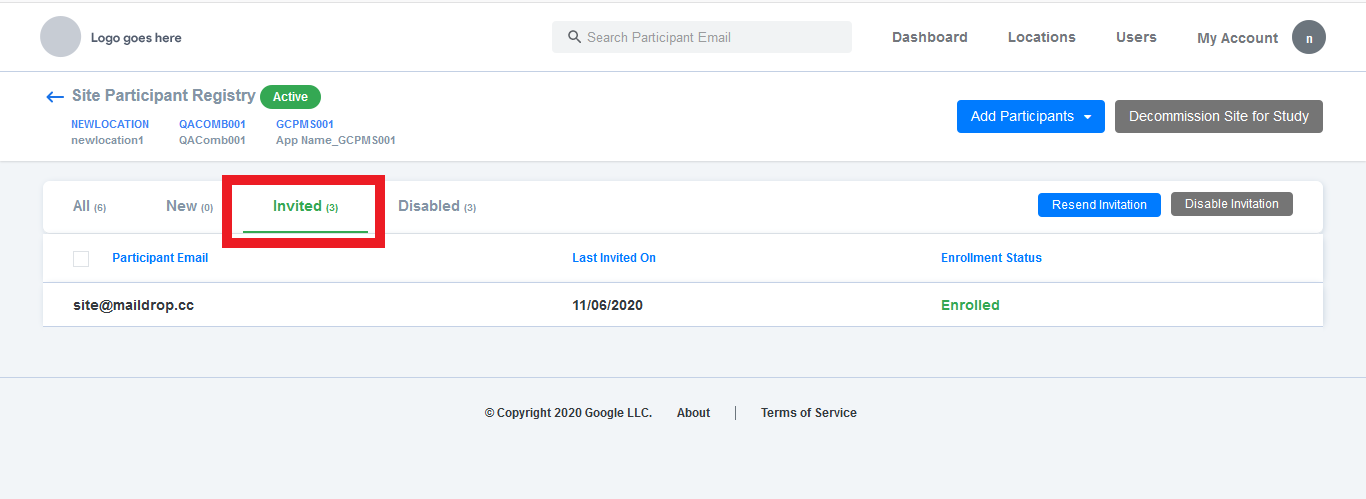Click the 11/06/2020 invited date cell
Screen dimensions: 1366x499
click(607, 305)
